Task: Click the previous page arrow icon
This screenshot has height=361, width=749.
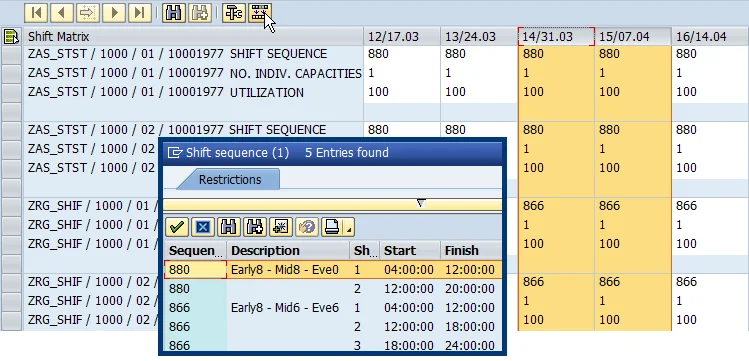Action: coord(62,13)
